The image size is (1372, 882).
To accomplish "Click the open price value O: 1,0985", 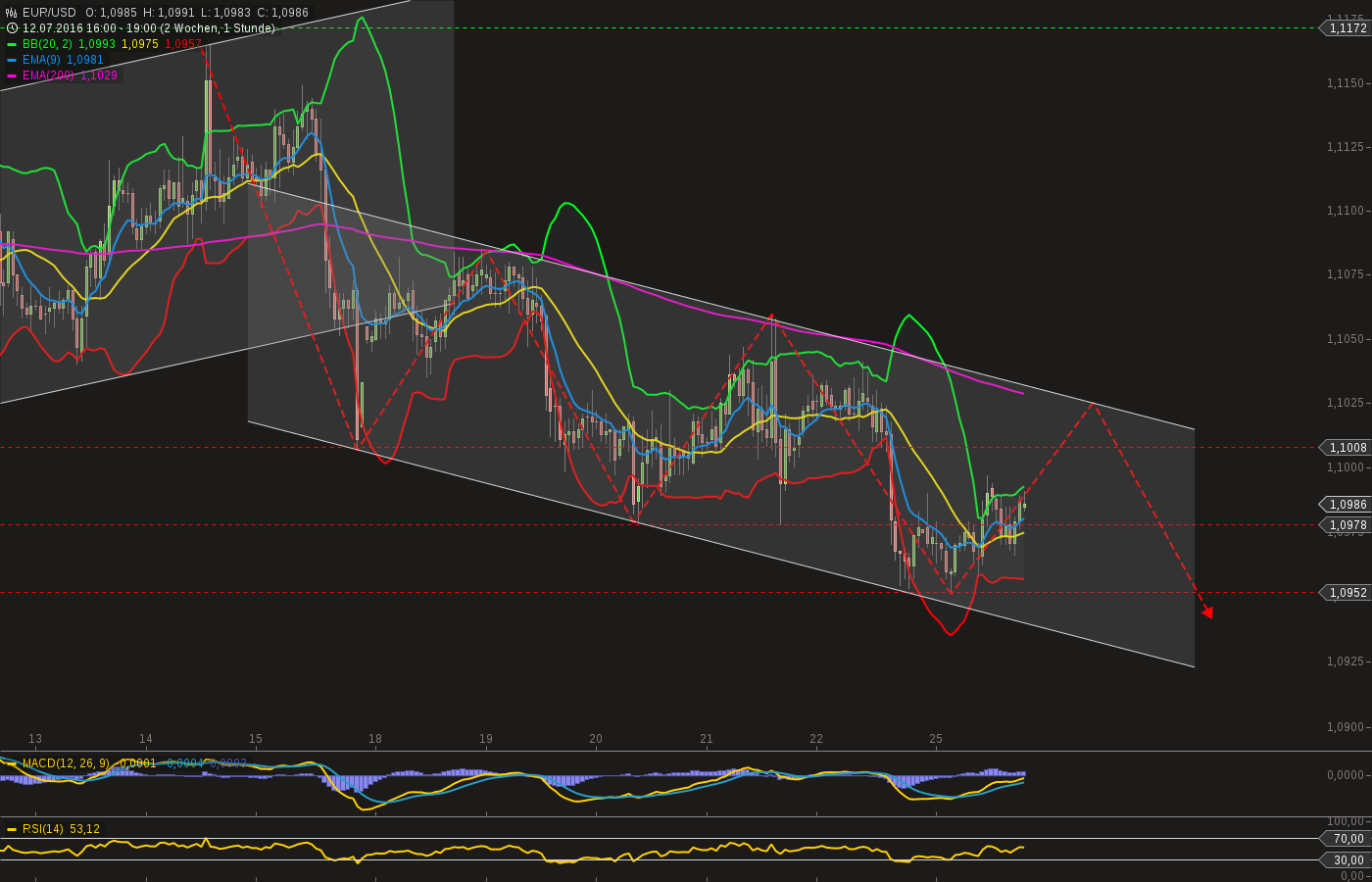I will (x=111, y=13).
